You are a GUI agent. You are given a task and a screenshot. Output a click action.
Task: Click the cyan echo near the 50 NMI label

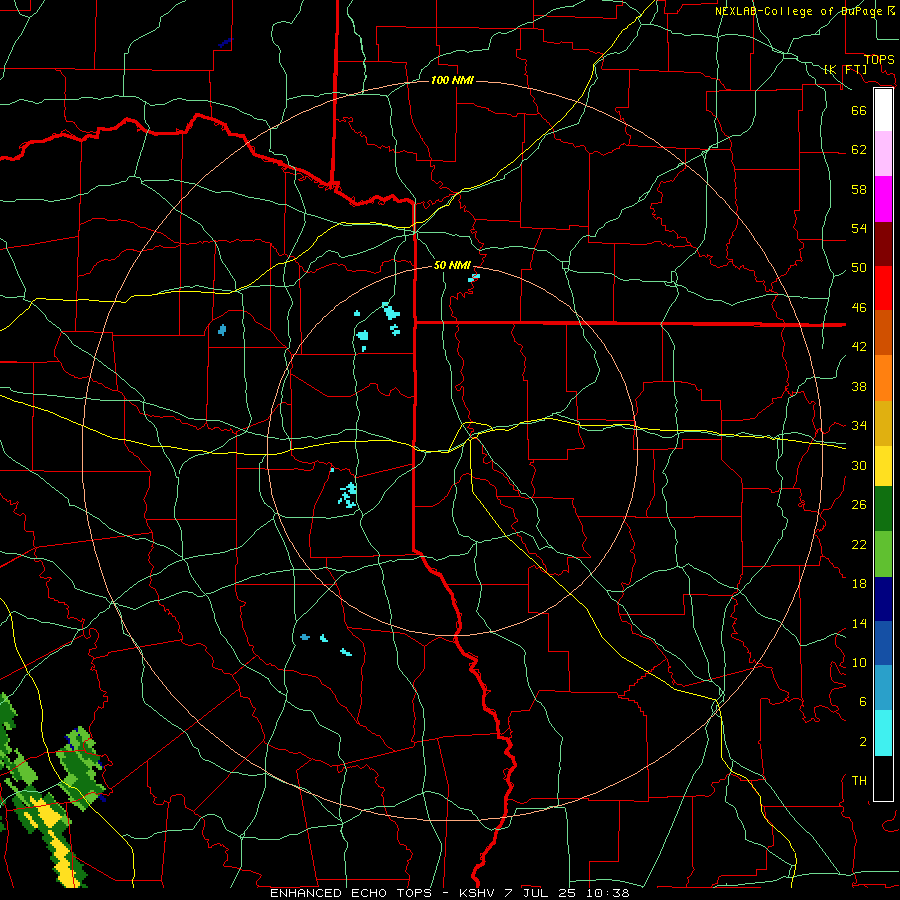click(x=474, y=278)
